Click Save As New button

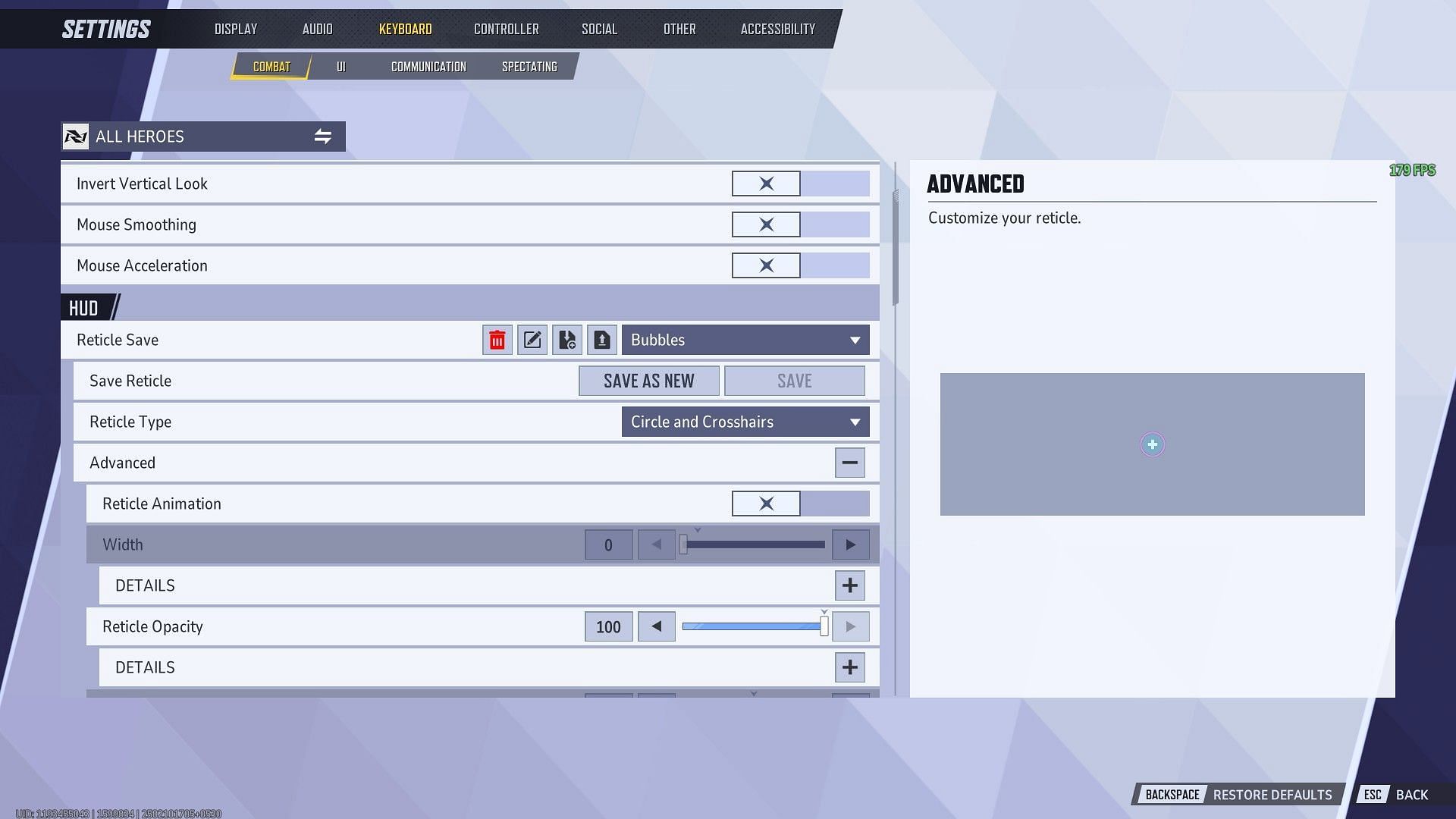[649, 381]
